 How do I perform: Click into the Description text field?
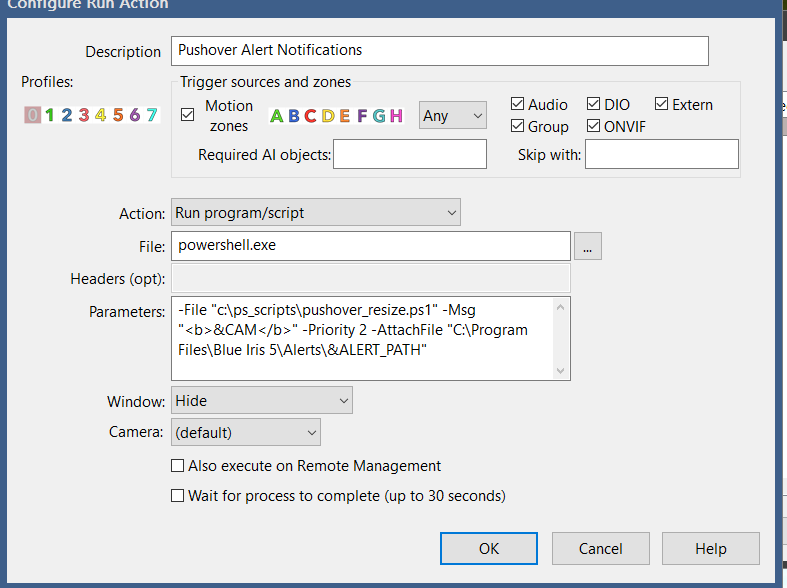click(x=440, y=50)
